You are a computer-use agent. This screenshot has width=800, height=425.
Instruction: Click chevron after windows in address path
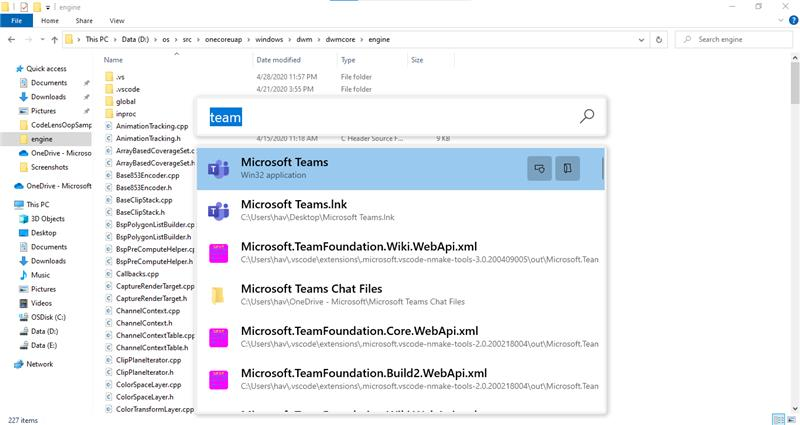[x=290, y=39]
